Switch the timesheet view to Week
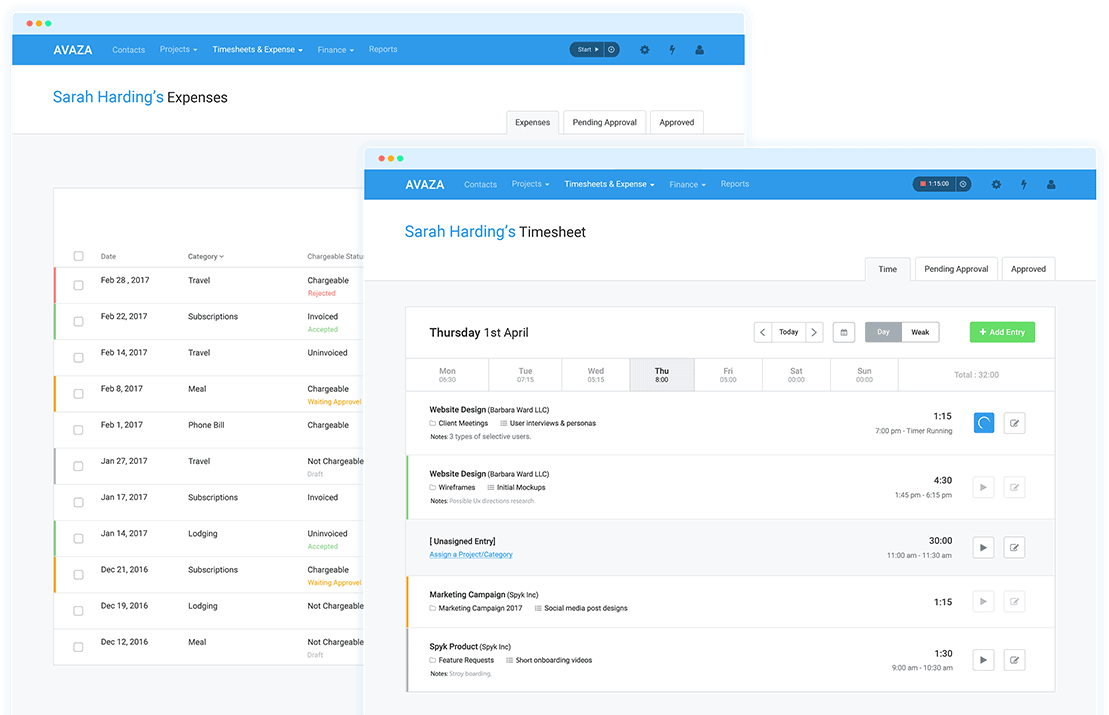 tap(919, 331)
